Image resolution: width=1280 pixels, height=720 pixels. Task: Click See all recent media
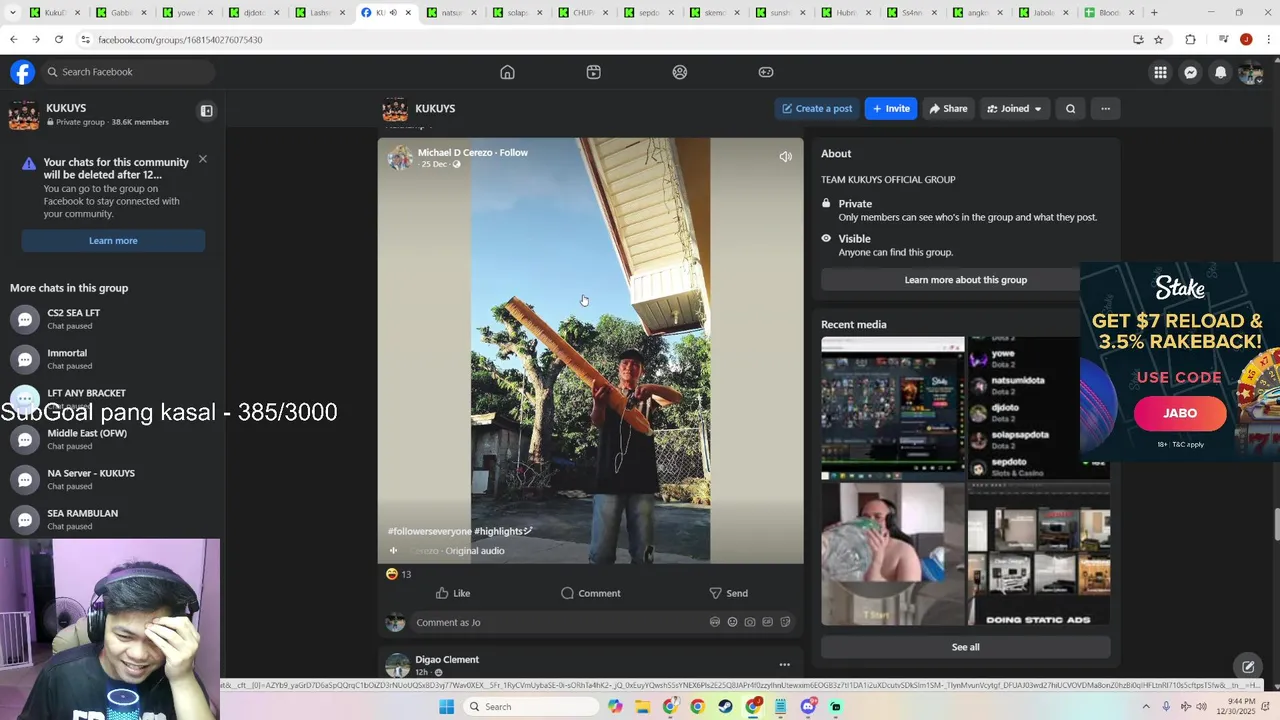965,647
